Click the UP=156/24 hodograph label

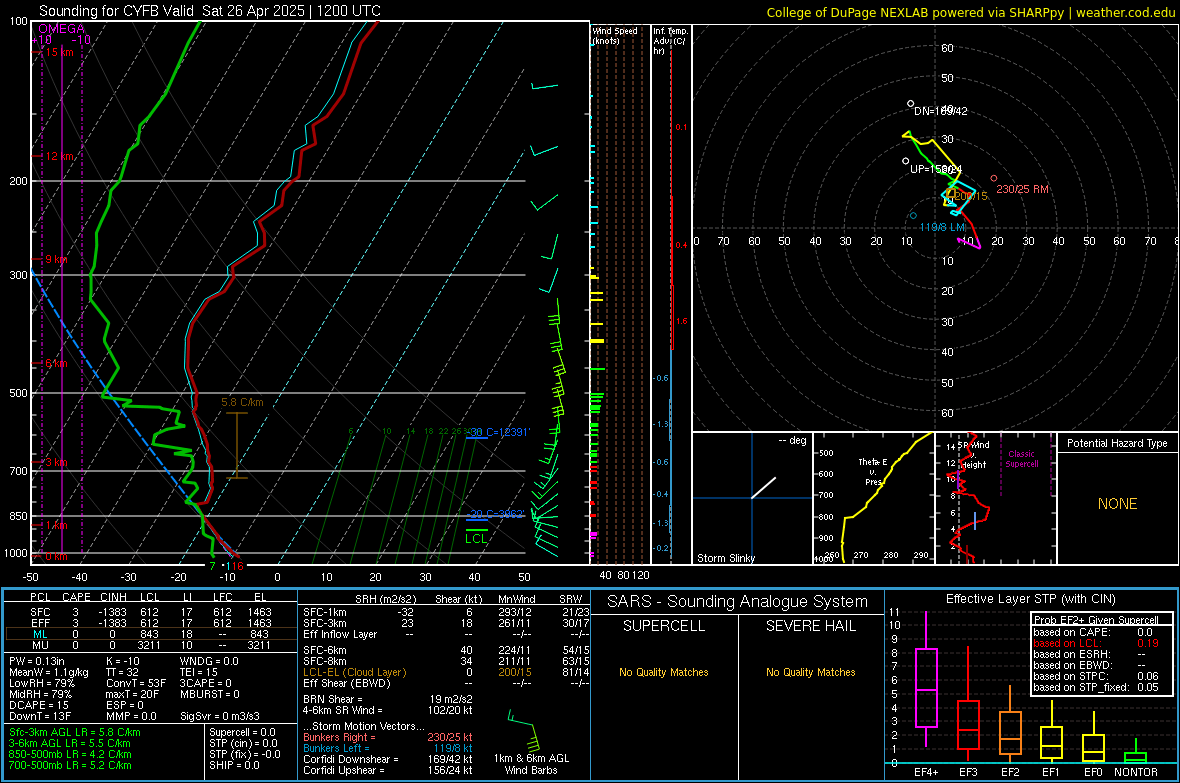pos(935,169)
